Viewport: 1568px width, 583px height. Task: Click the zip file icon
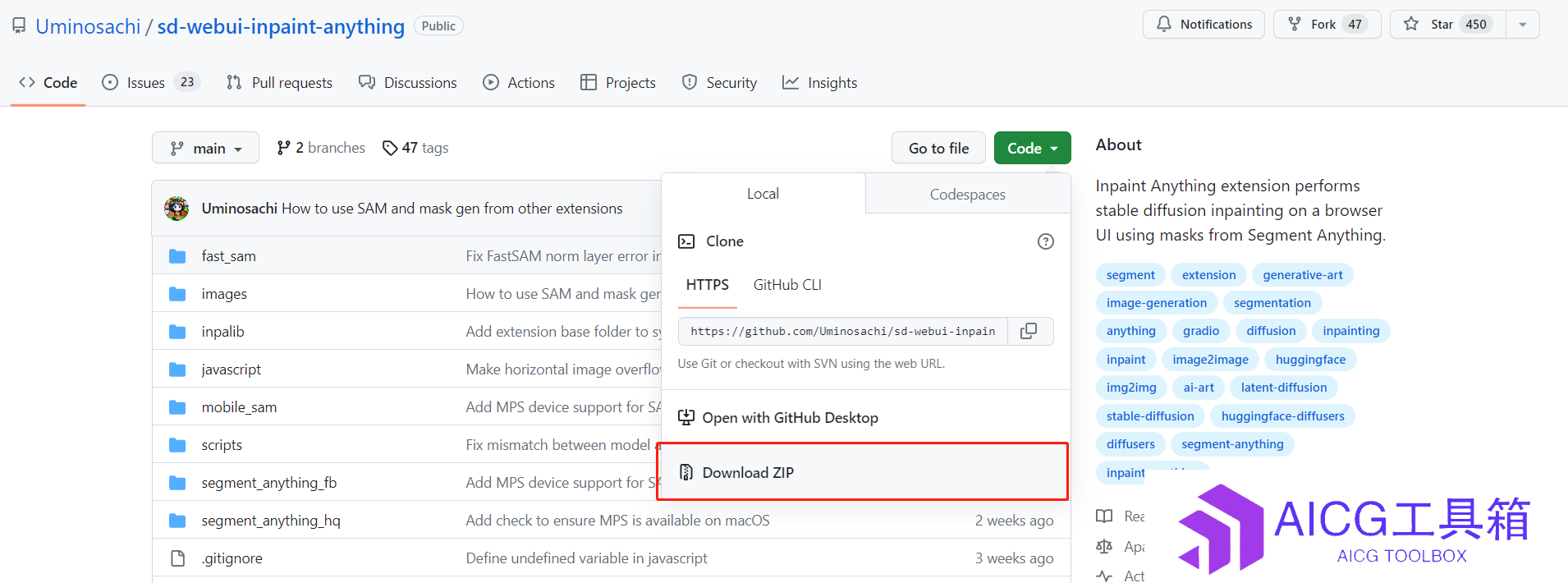point(686,472)
